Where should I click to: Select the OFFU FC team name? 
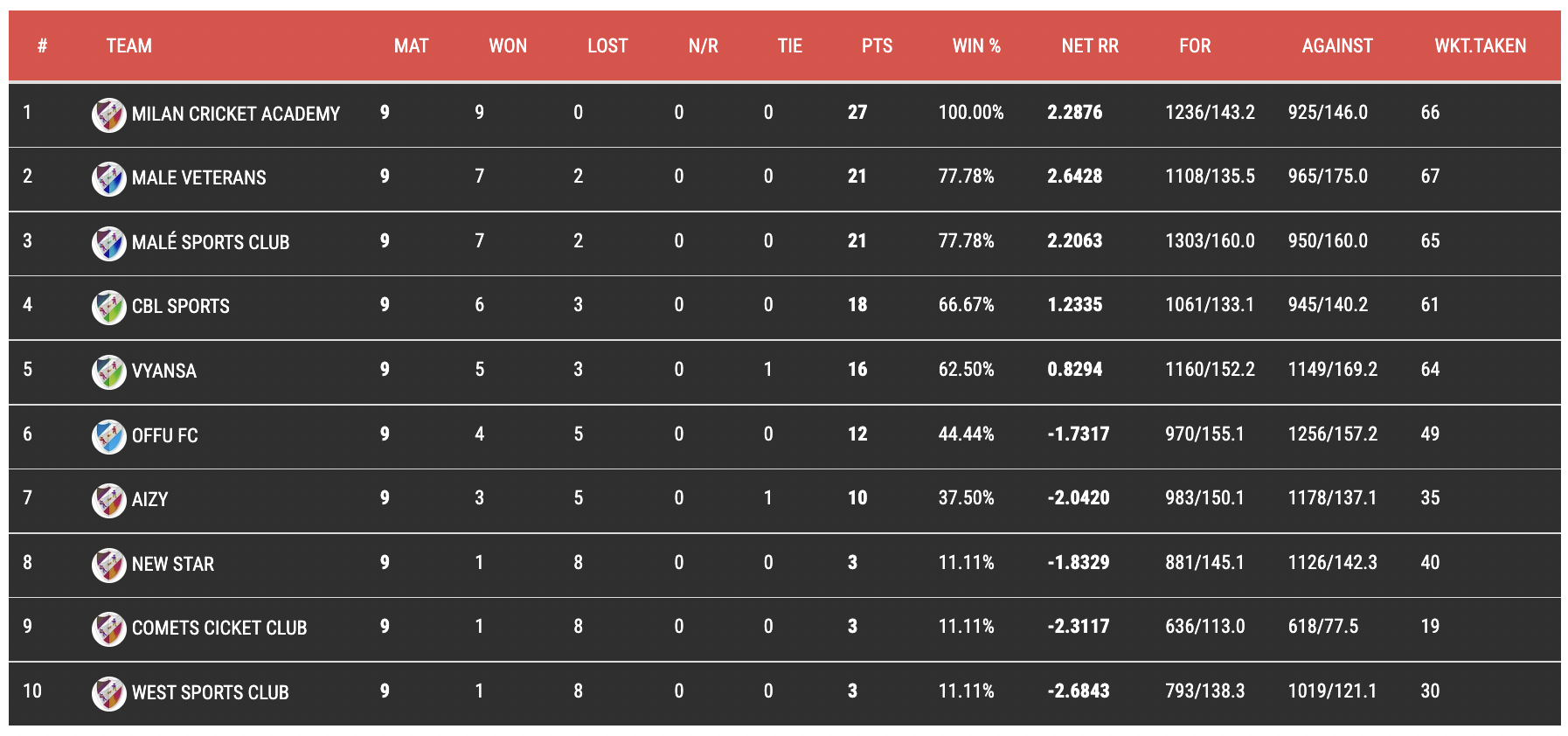click(165, 436)
